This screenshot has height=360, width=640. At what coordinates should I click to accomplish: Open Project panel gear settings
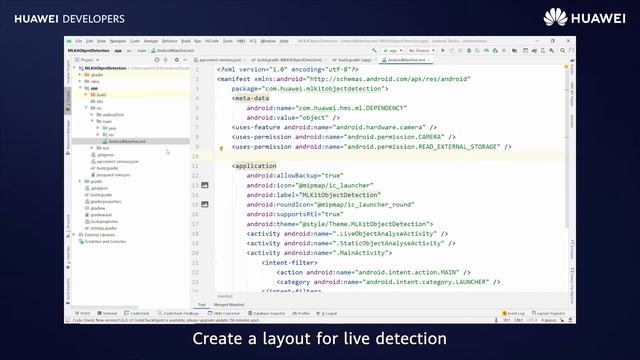177,60
